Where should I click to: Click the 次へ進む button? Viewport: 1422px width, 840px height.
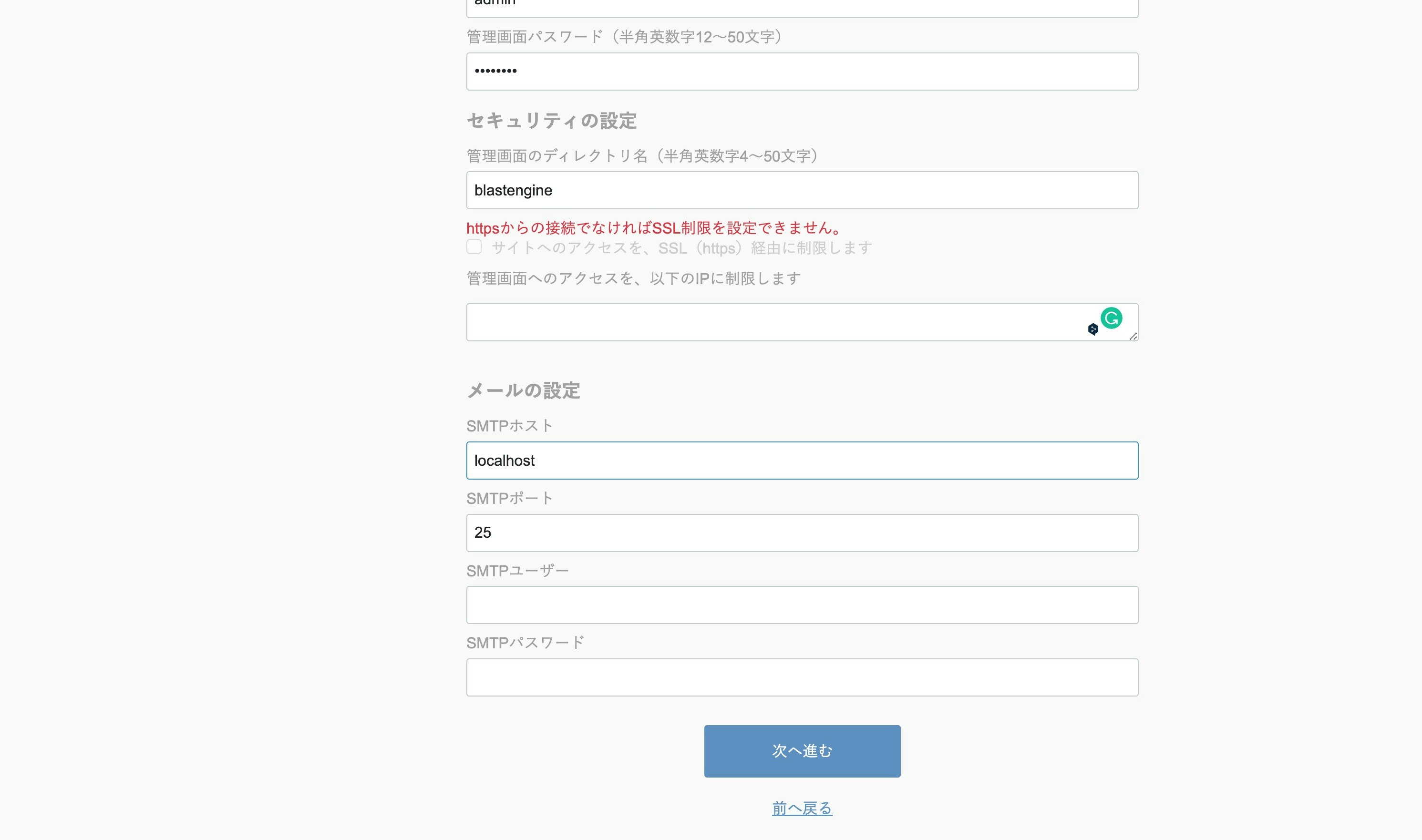click(x=802, y=750)
